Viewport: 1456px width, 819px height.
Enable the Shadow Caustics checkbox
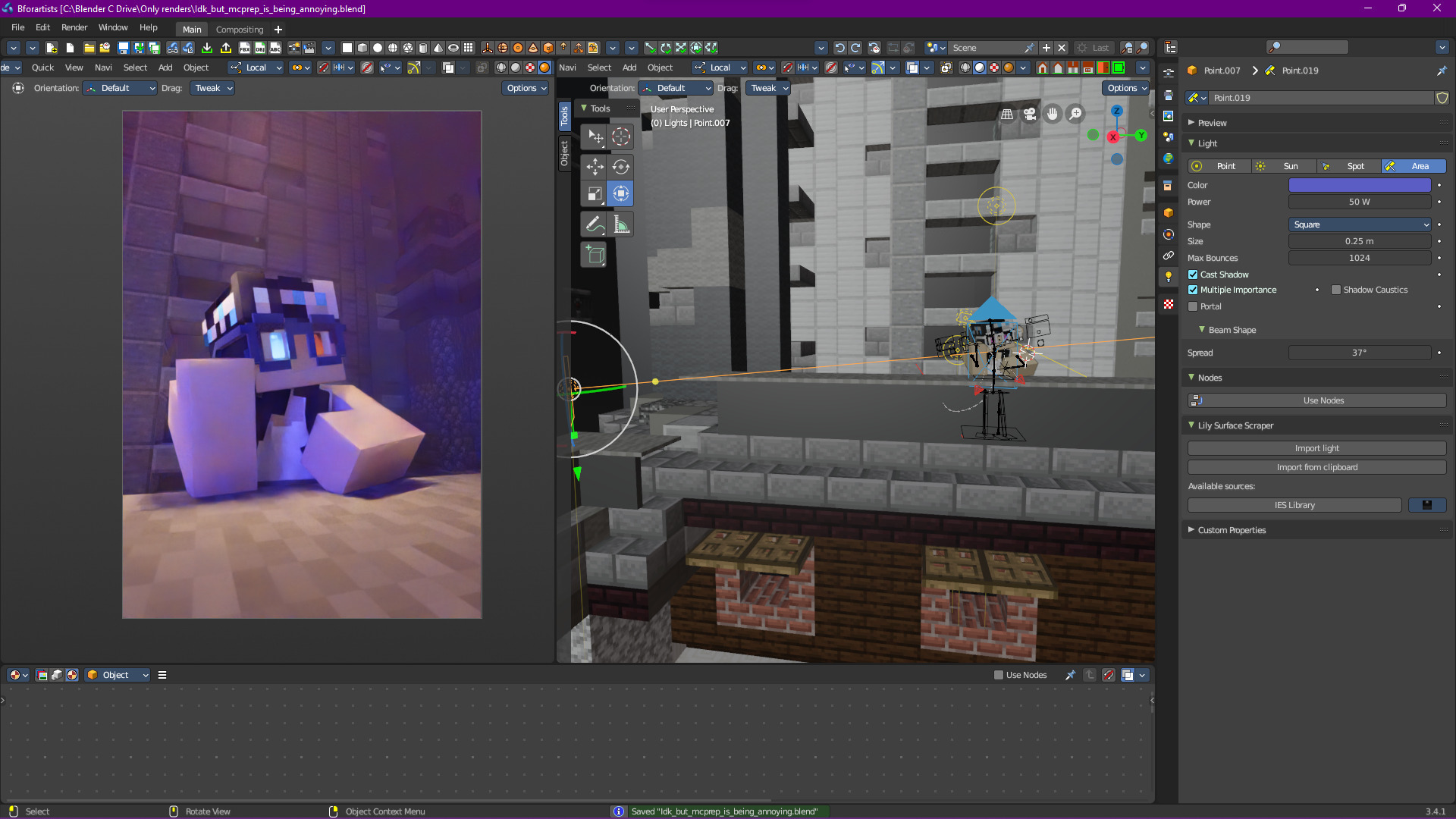coord(1336,290)
